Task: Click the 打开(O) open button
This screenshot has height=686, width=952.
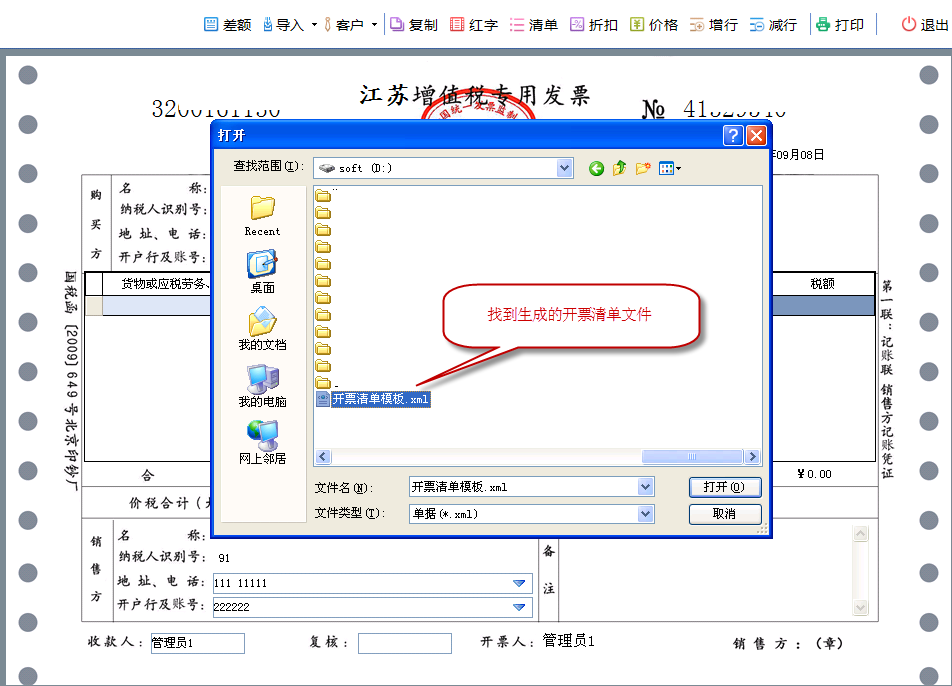Action: (724, 487)
